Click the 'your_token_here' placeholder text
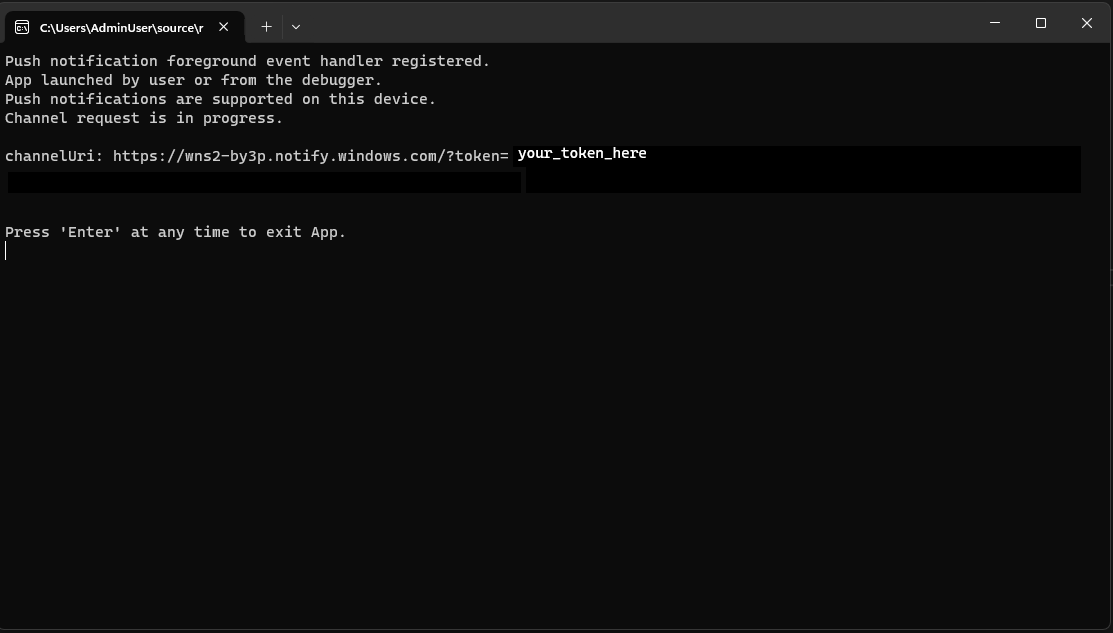Image resolution: width=1113 pixels, height=633 pixels. coord(582,153)
